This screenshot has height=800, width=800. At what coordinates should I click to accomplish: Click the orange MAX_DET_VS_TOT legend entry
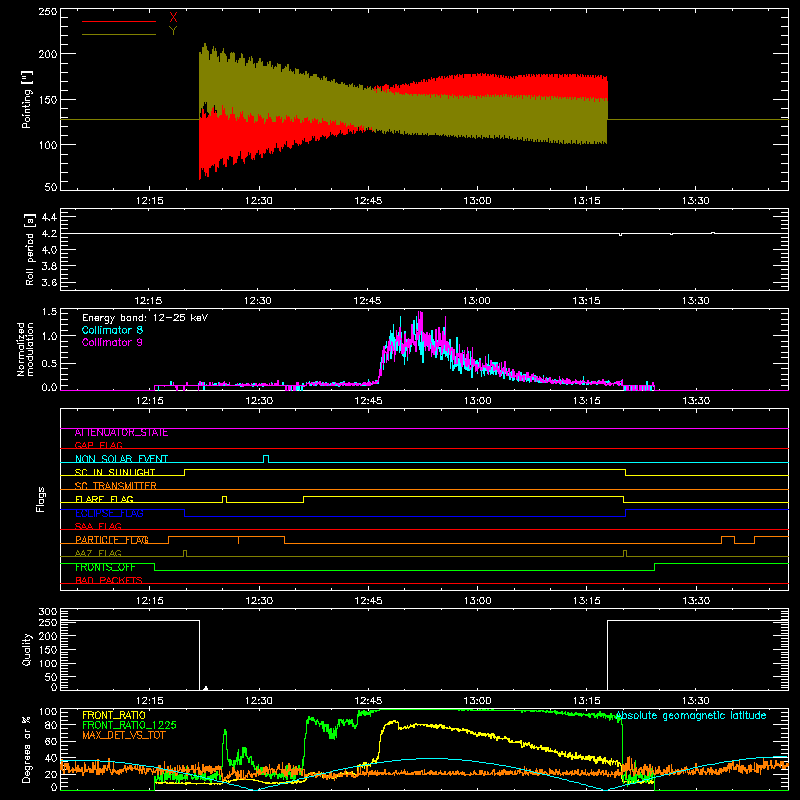tap(124, 735)
